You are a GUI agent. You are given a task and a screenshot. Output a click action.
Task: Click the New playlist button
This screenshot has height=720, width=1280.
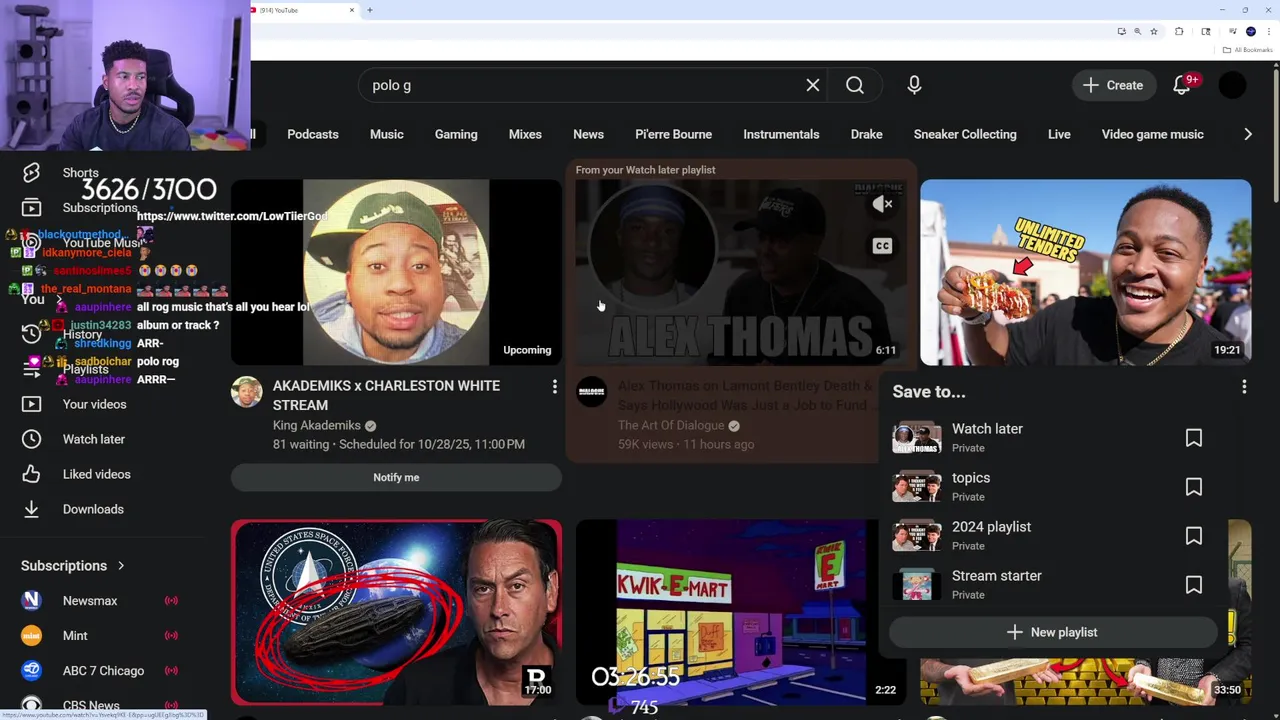tap(1052, 632)
